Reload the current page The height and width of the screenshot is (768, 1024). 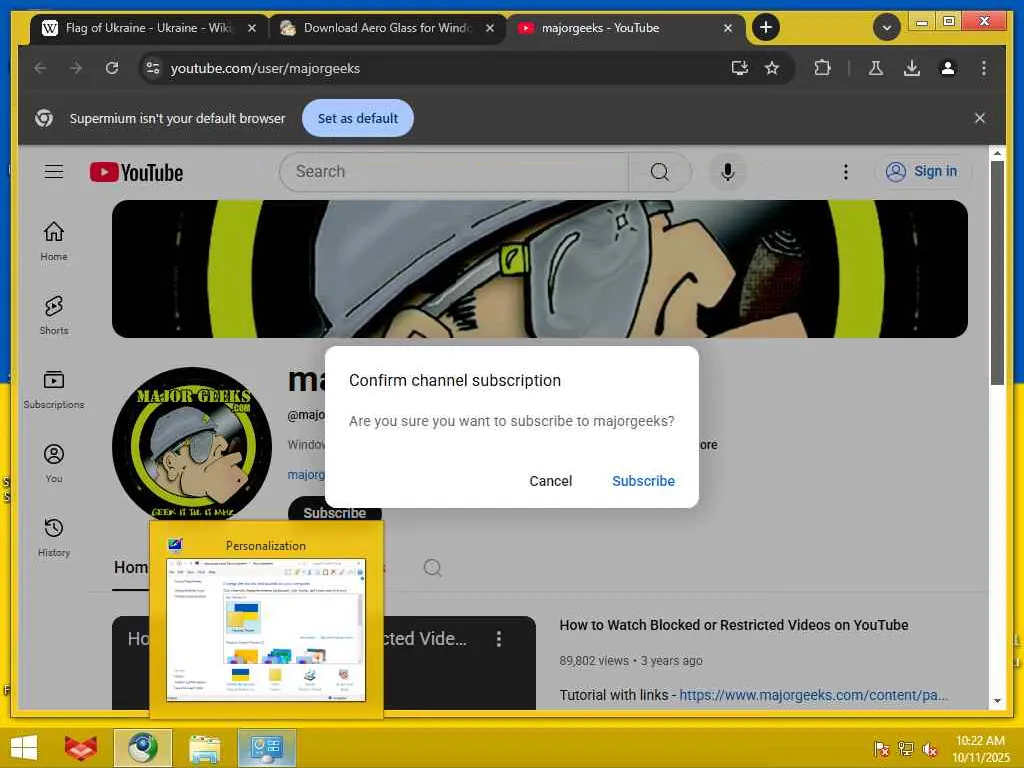(x=112, y=68)
